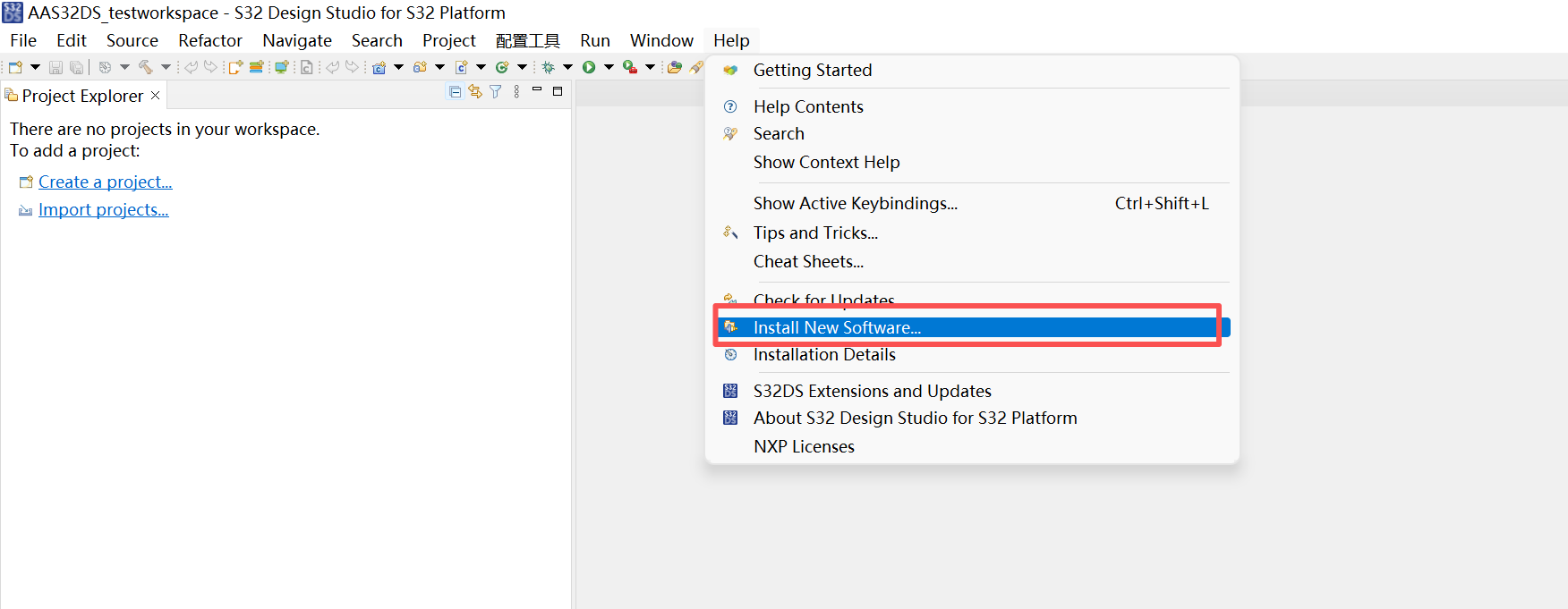Close the open Help menu

(x=731, y=40)
